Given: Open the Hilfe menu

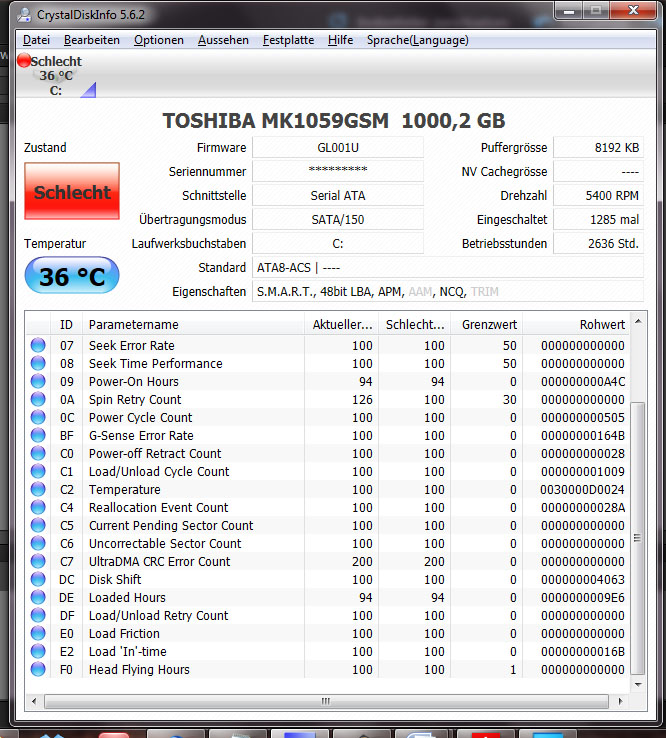Looking at the screenshot, I should tap(340, 40).
